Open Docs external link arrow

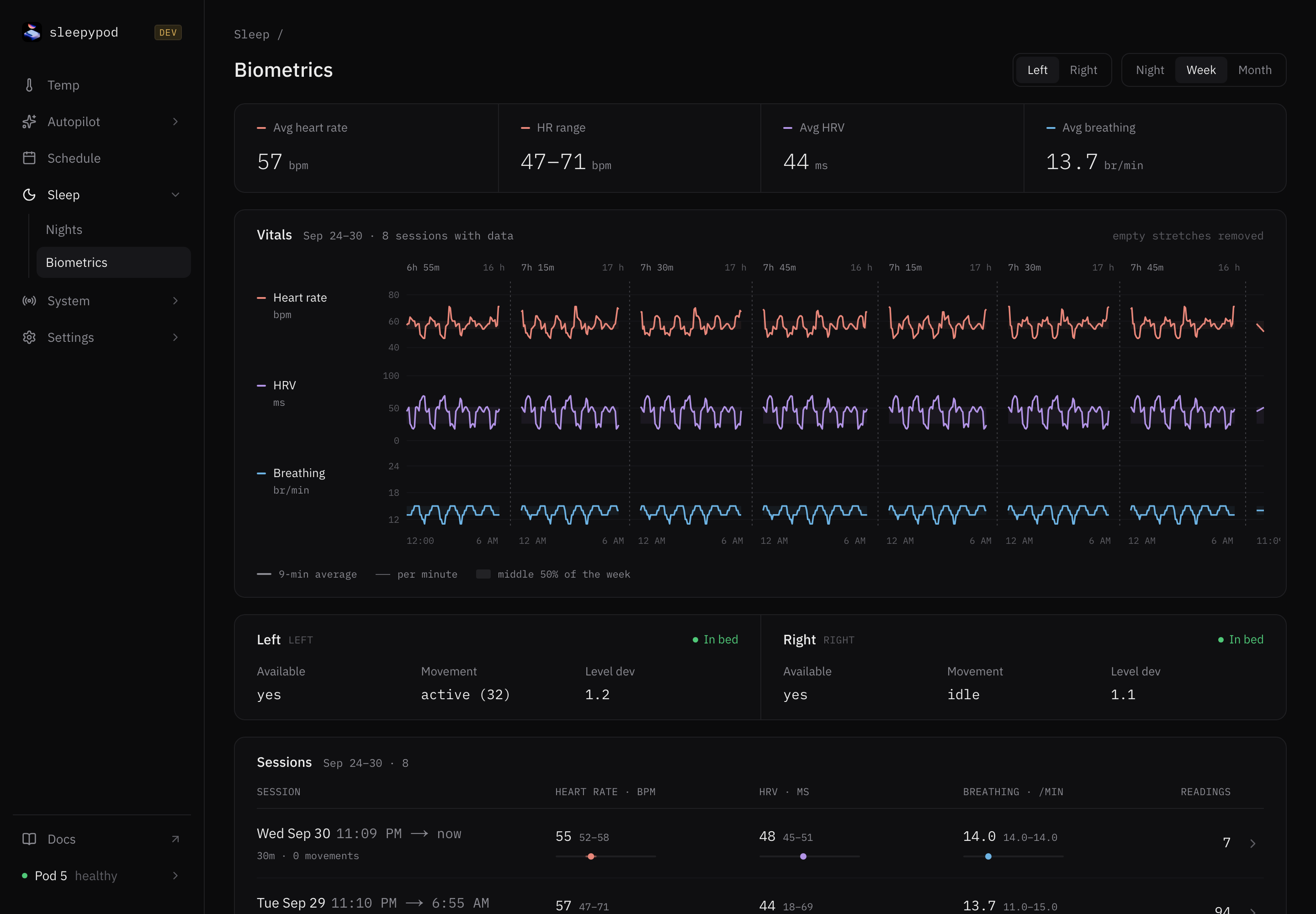[175, 839]
